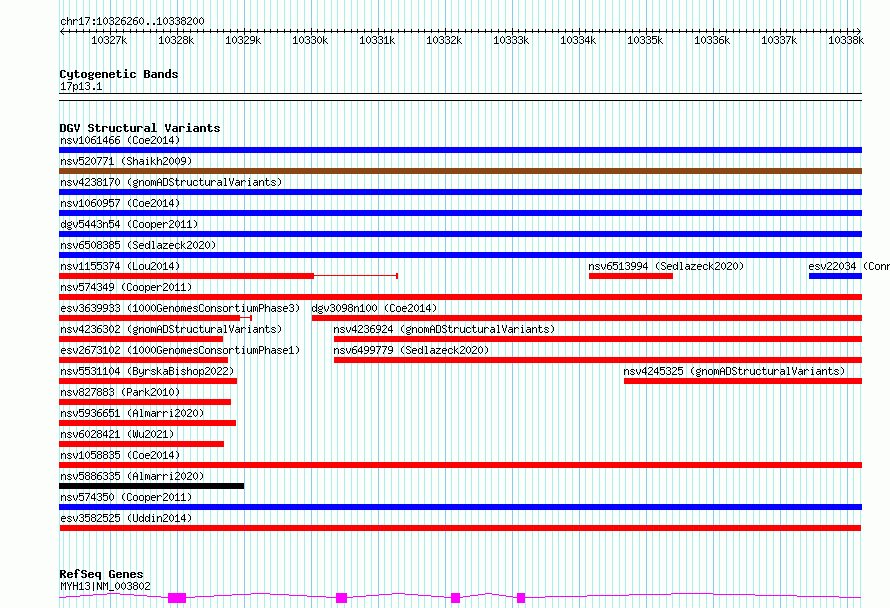Click the 10335k ruler position label
890x608 pixels.
pos(645,40)
